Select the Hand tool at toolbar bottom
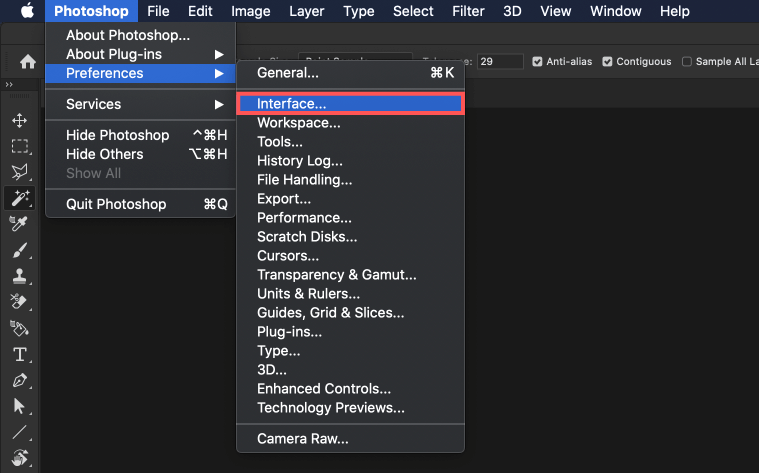This screenshot has height=473, width=759. point(19,458)
